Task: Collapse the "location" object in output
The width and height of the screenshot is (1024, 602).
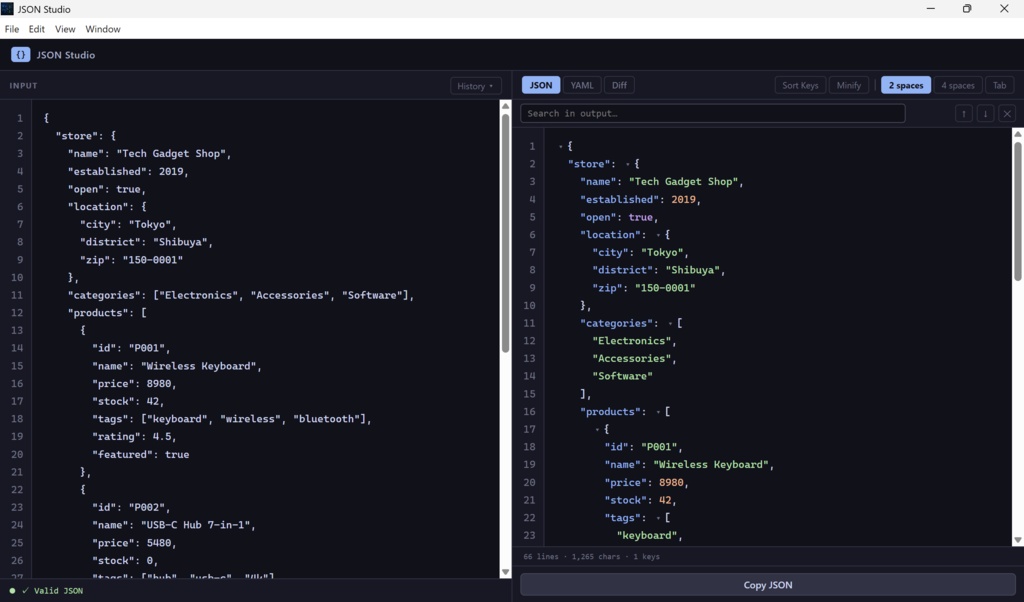Action: pyautogui.click(x=658, y=235)
